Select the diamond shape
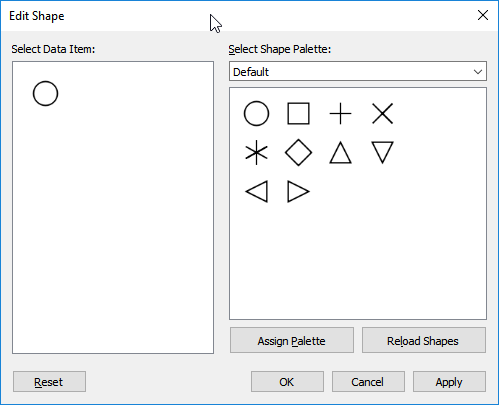The height and width of the screenshot is (405, 499). (x=298, y=153)
